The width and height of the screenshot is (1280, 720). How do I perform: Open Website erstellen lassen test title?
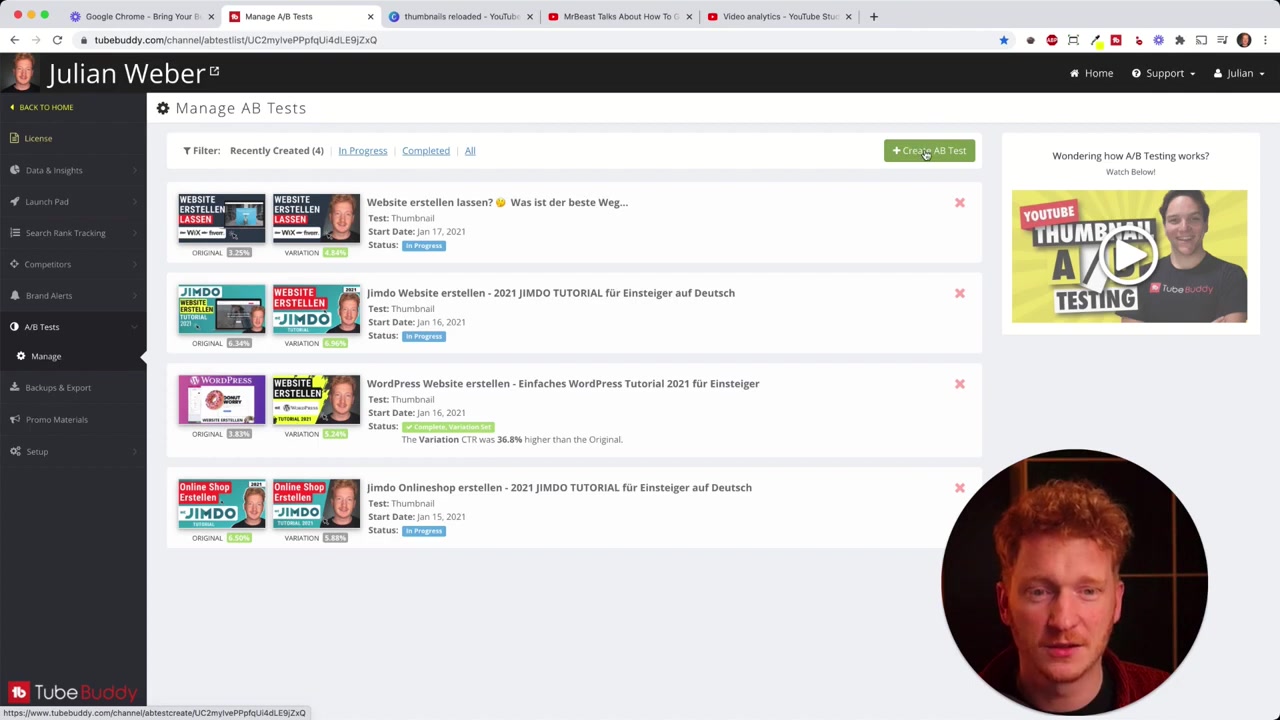[x=497, y=202]
